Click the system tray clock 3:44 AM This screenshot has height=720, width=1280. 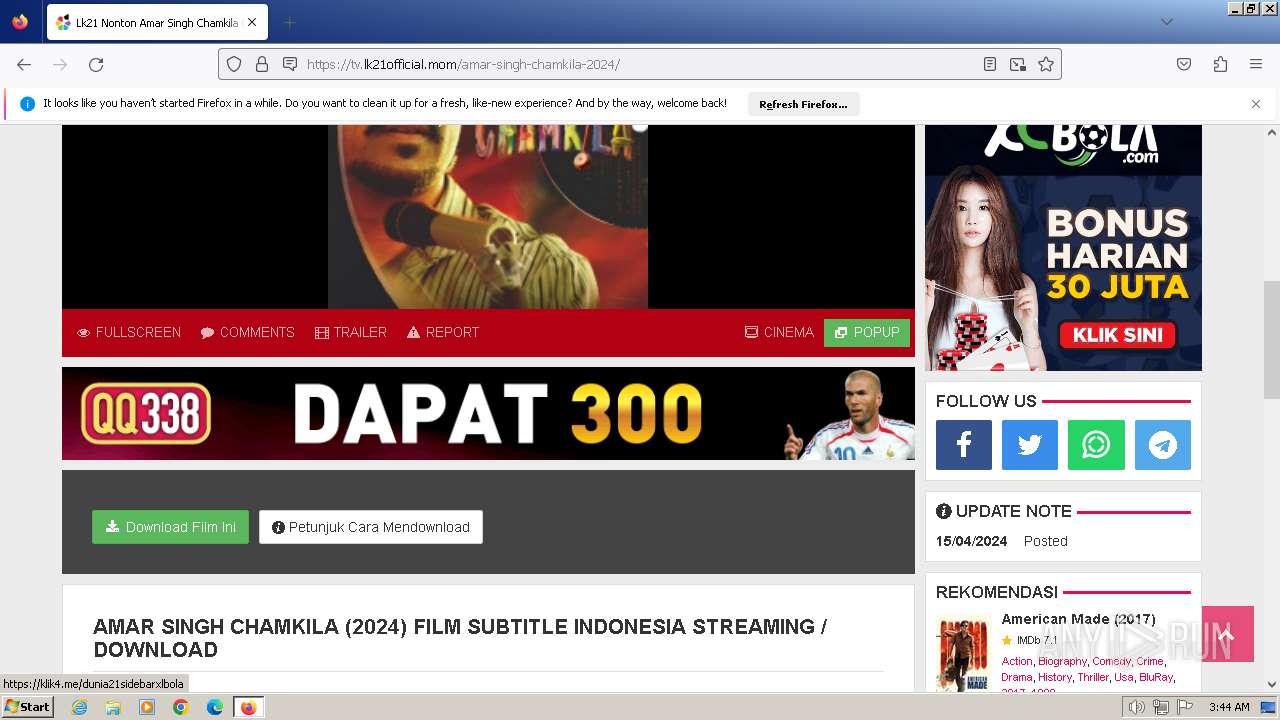point(1229,707)
